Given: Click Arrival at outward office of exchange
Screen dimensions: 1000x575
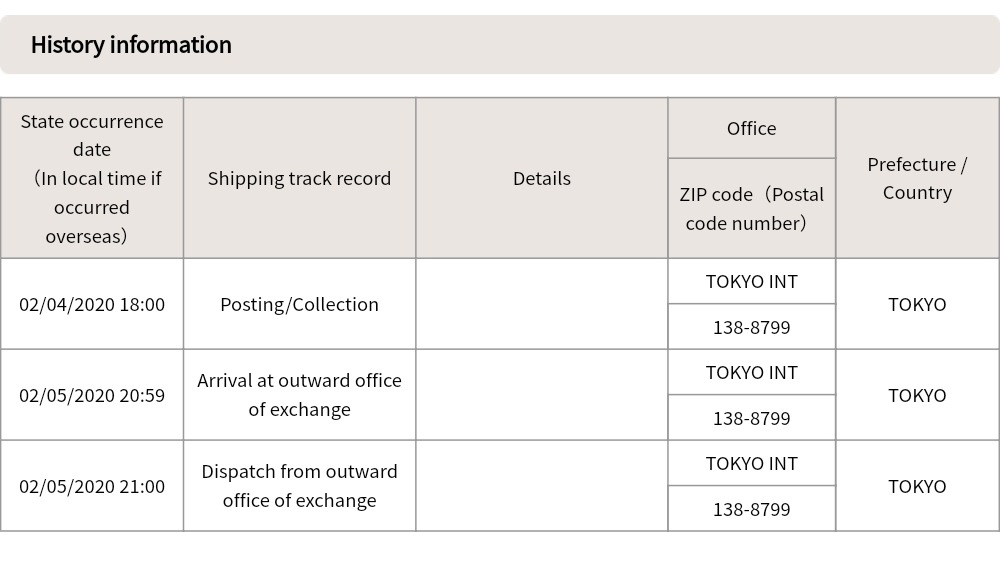Looking at the screenshot, I should (299, 395).
